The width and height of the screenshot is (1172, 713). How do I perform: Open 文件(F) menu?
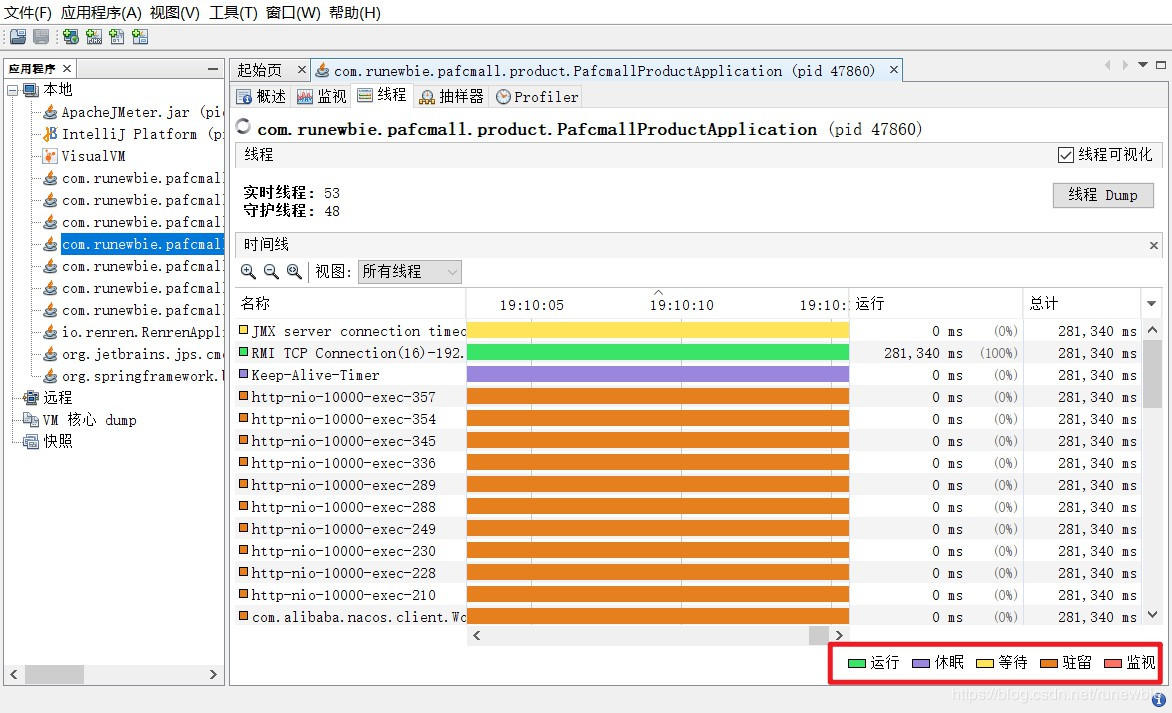pos(28,13)
